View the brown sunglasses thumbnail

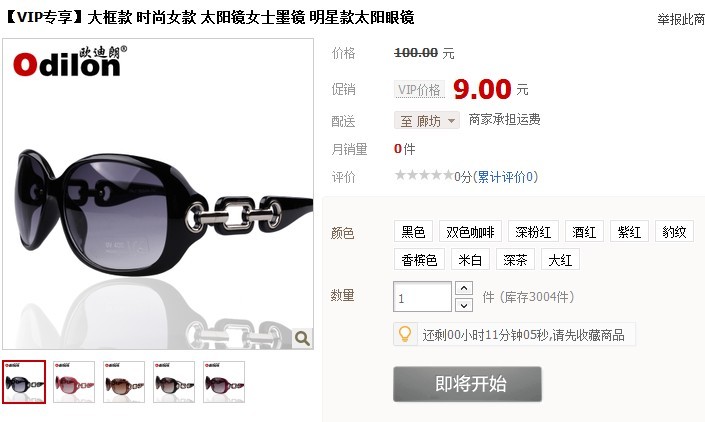coord(124,382)
